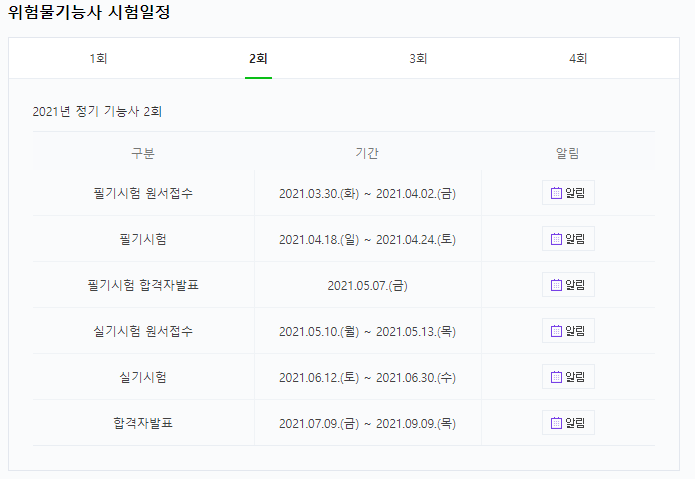The height and width of the screenshot is (479, 695).
Task: Select the 실기시험 row label
Action: point(143,377)
